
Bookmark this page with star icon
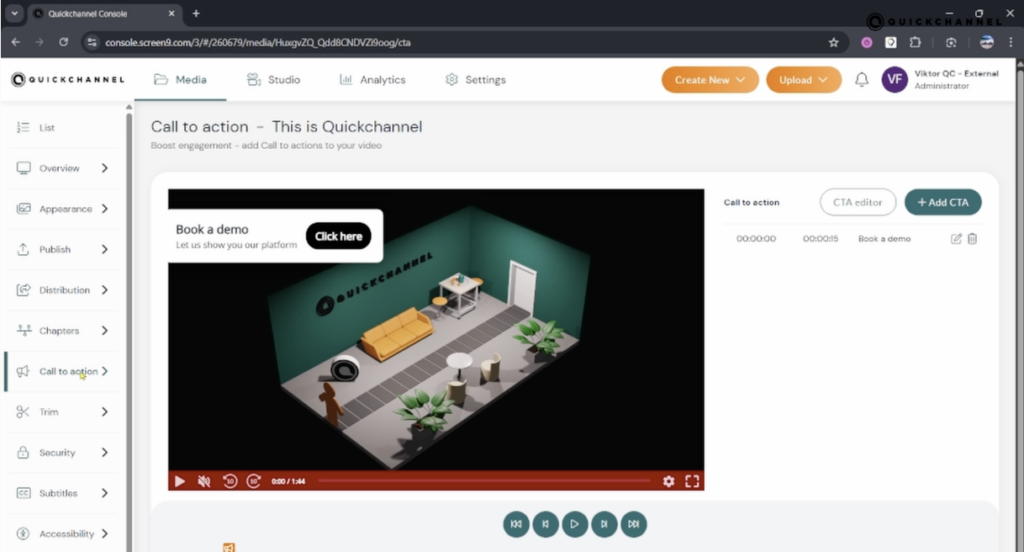click(x=833, y=42)
